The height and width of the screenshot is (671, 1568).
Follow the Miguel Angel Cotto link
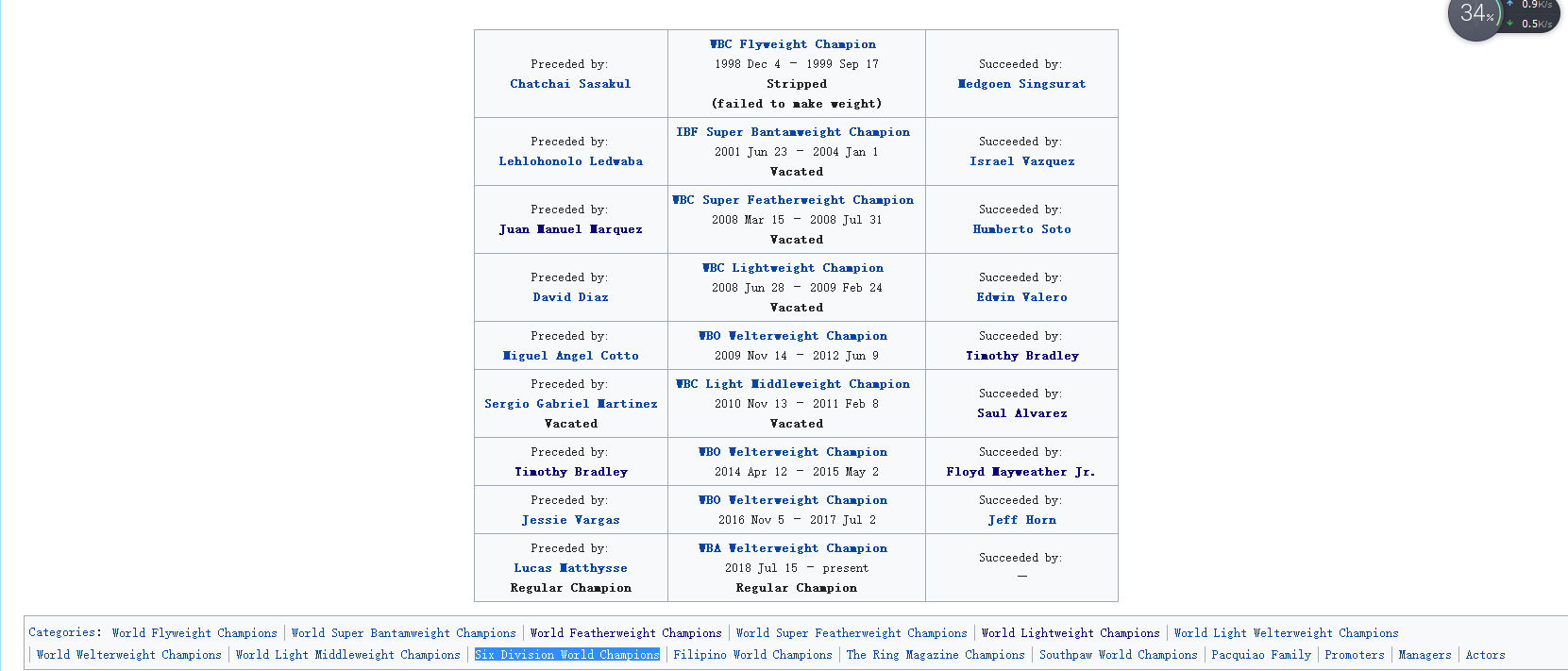[570, 356]
